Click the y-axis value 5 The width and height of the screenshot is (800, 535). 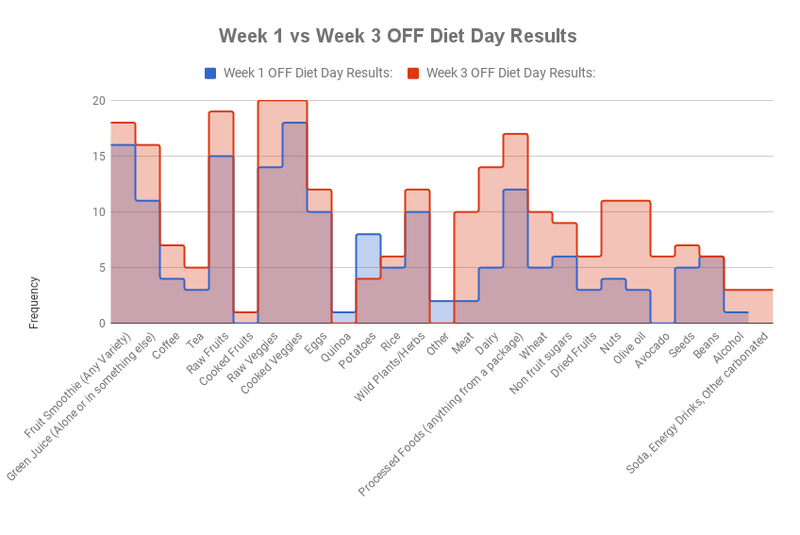(x=98, y=268)
